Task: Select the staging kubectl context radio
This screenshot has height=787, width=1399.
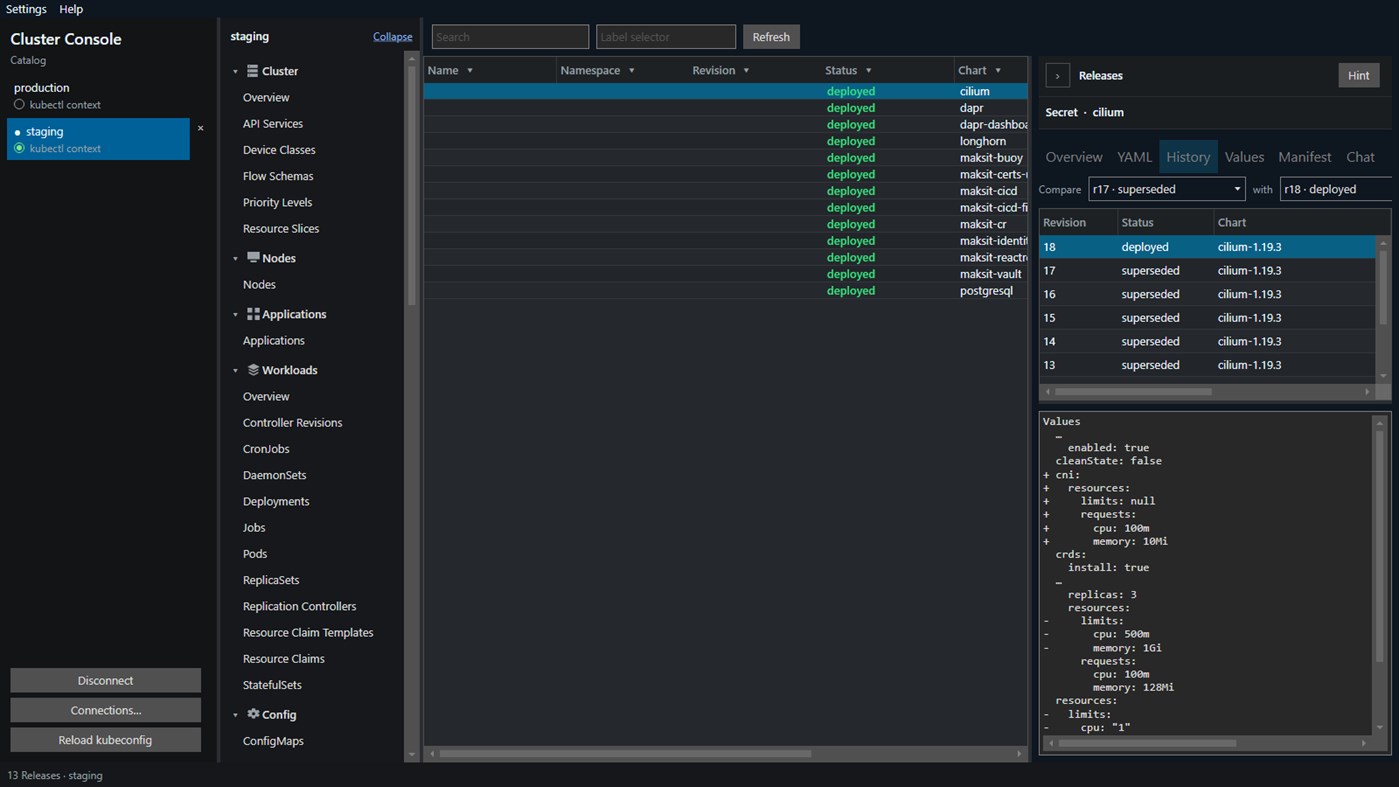Action: (19, 148)
